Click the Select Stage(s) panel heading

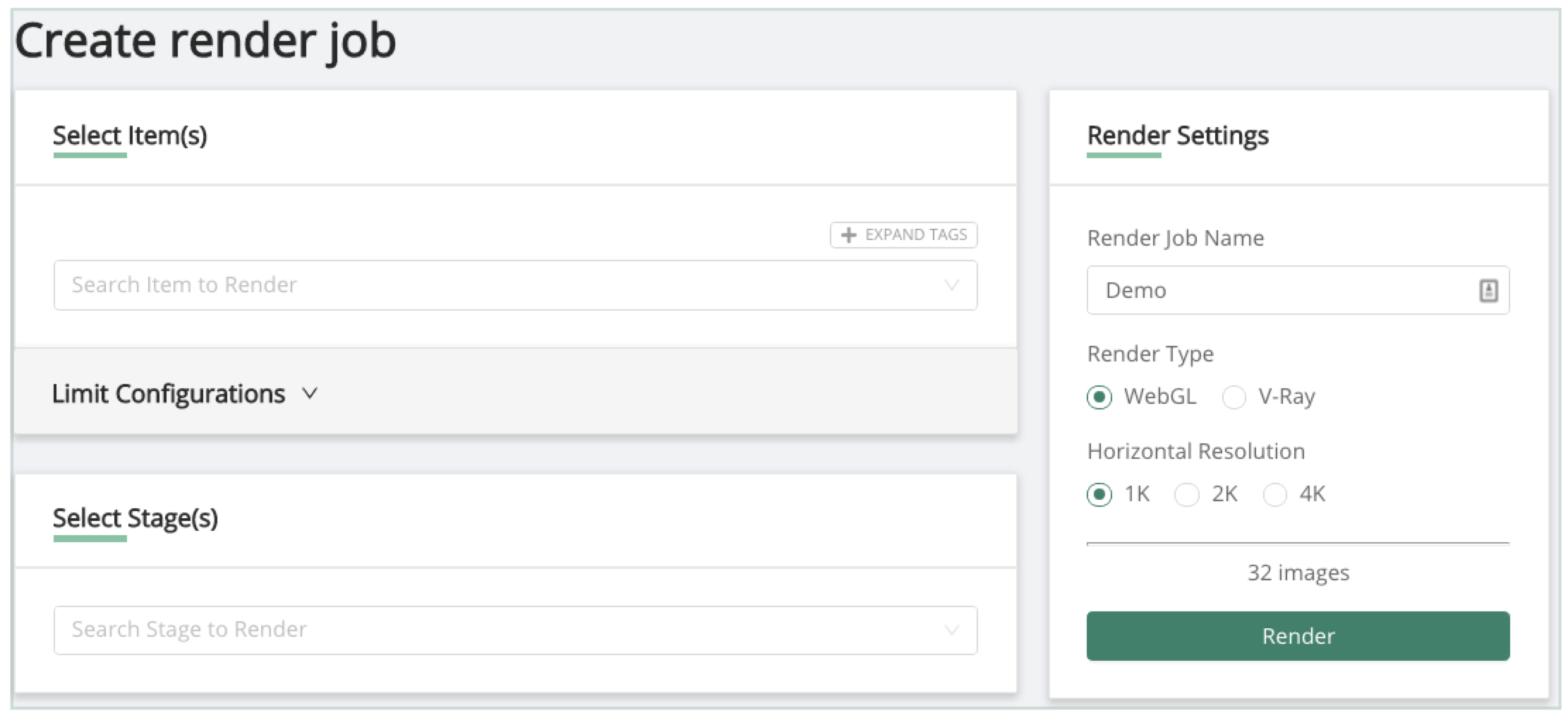[x=135, y=518]
